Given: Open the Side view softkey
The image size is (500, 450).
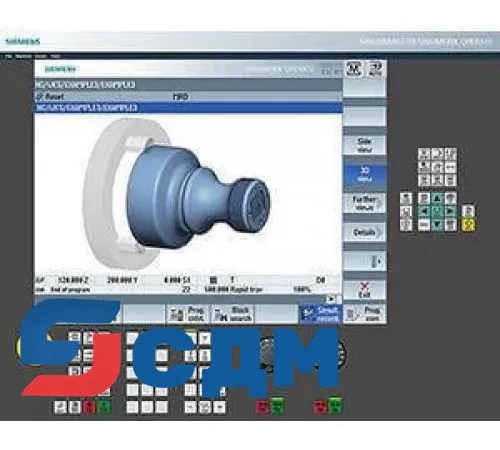Looking at the screenshot, I should tap(365, 145).
